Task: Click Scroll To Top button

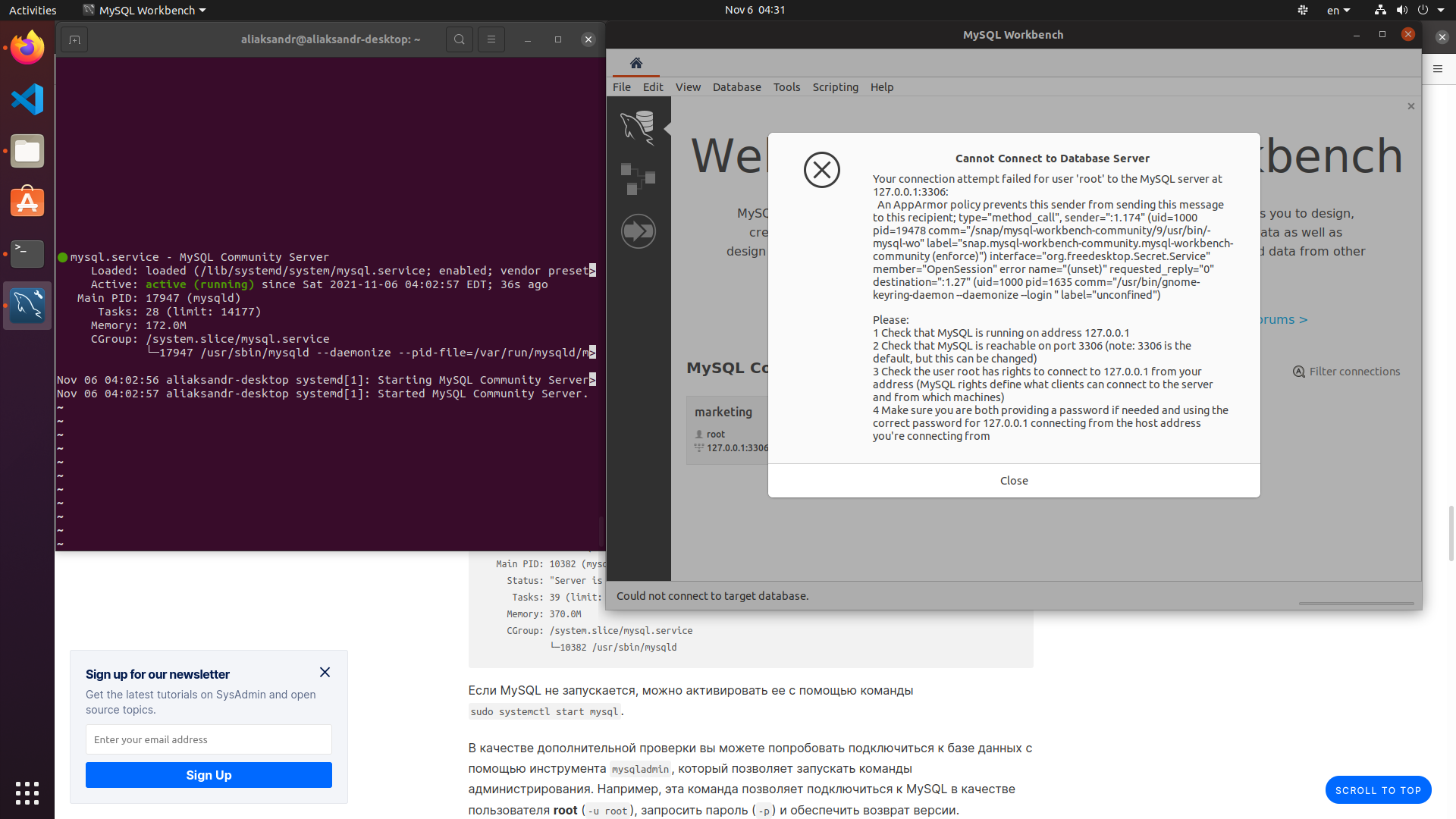Action: pyautogui.click(x=1378, y=790)
